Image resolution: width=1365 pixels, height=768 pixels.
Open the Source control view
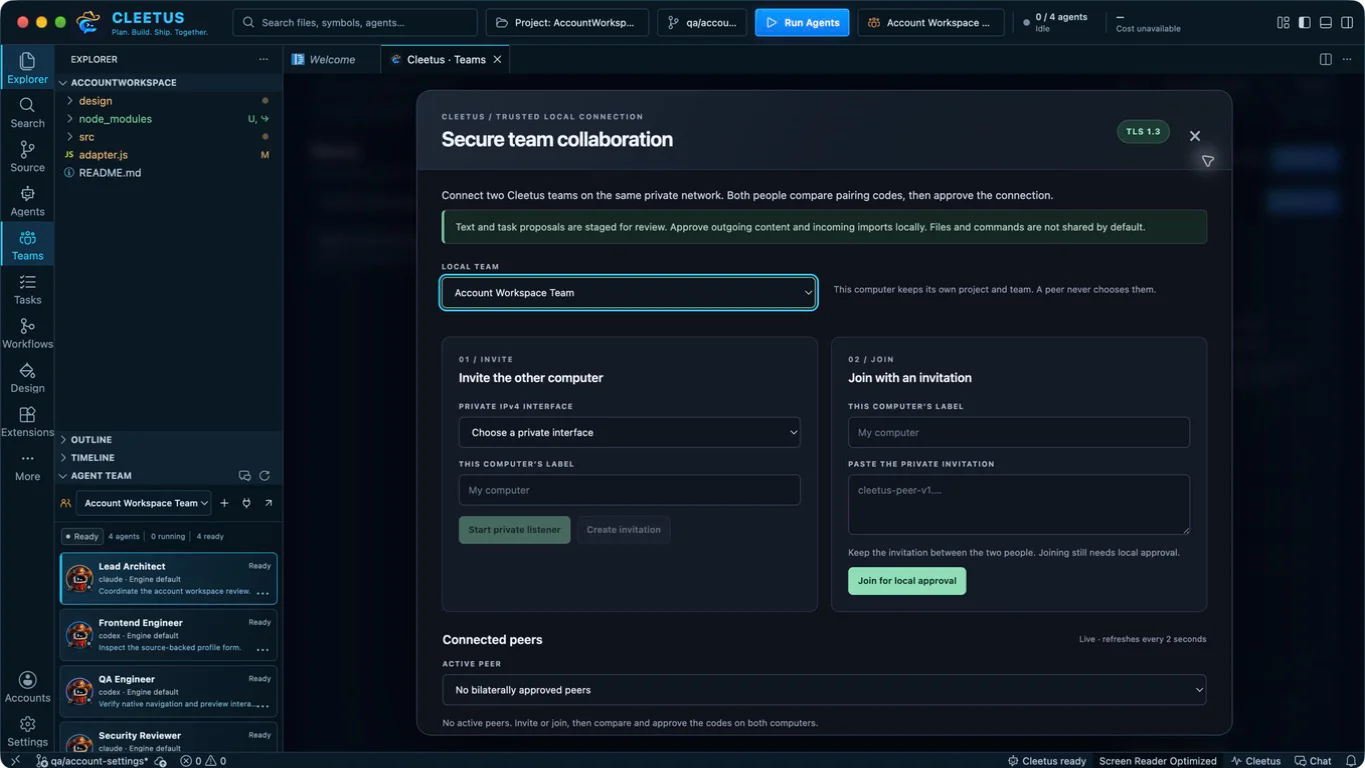[x=27, y=156]
